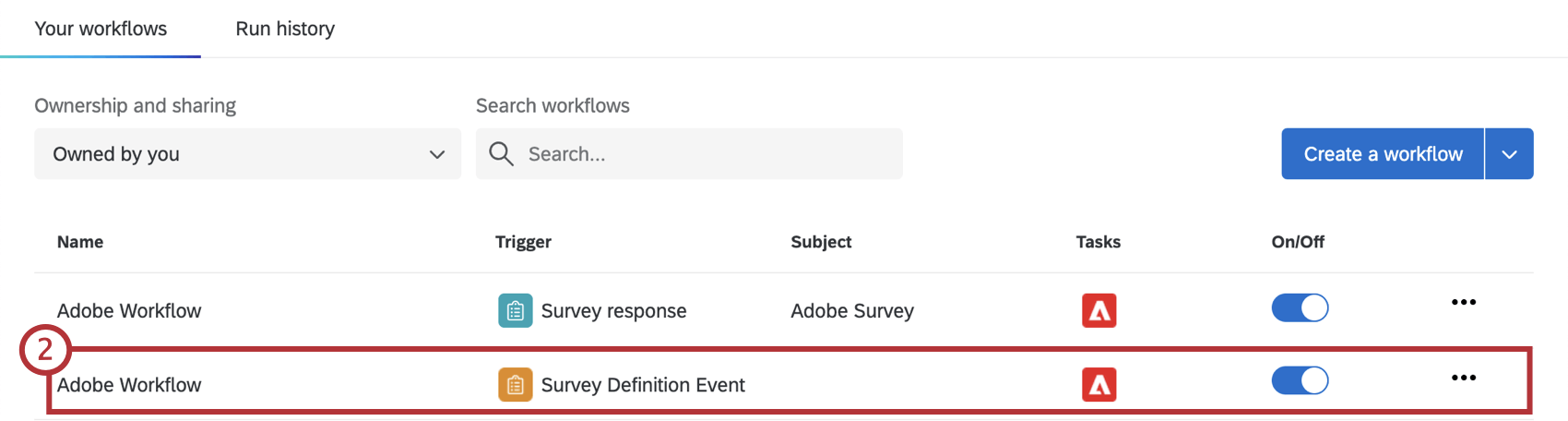The image size is (1568, 421).
Task: Open the three-dot menu for the Survey Definition workflow
Action: (1463, 378)
